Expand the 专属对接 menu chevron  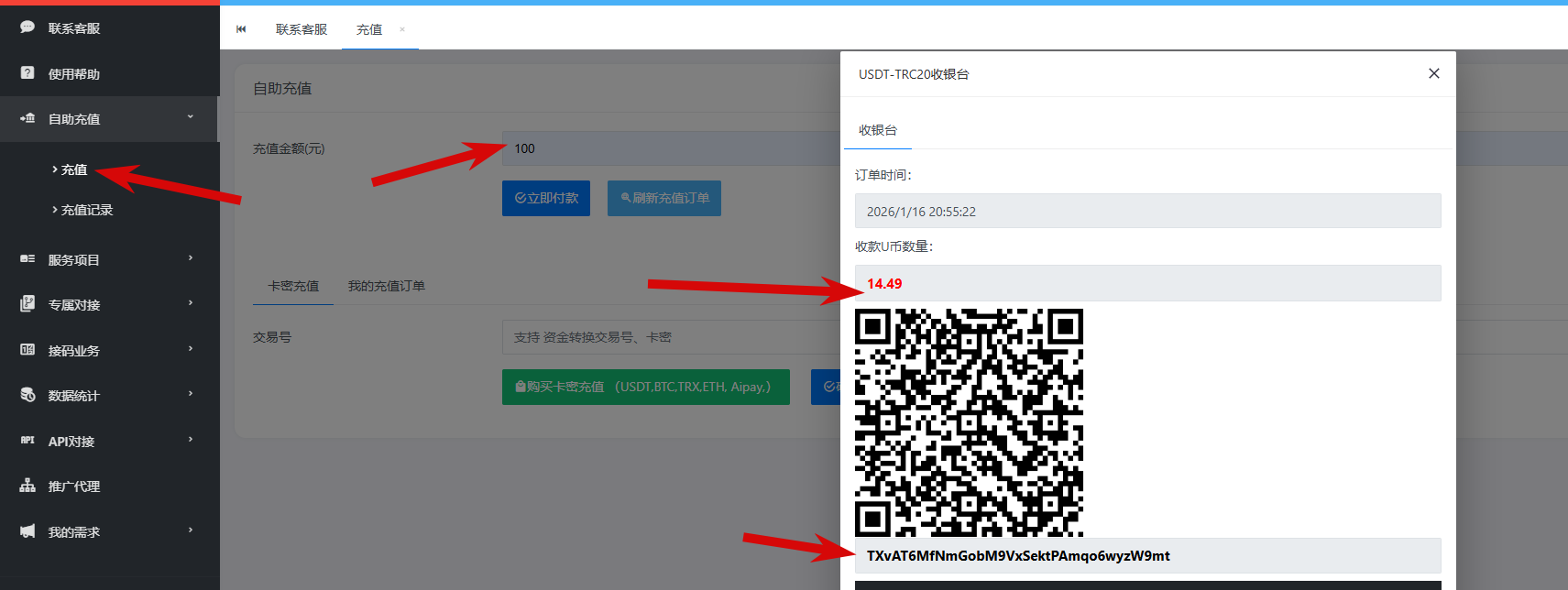tap(191, 303)
